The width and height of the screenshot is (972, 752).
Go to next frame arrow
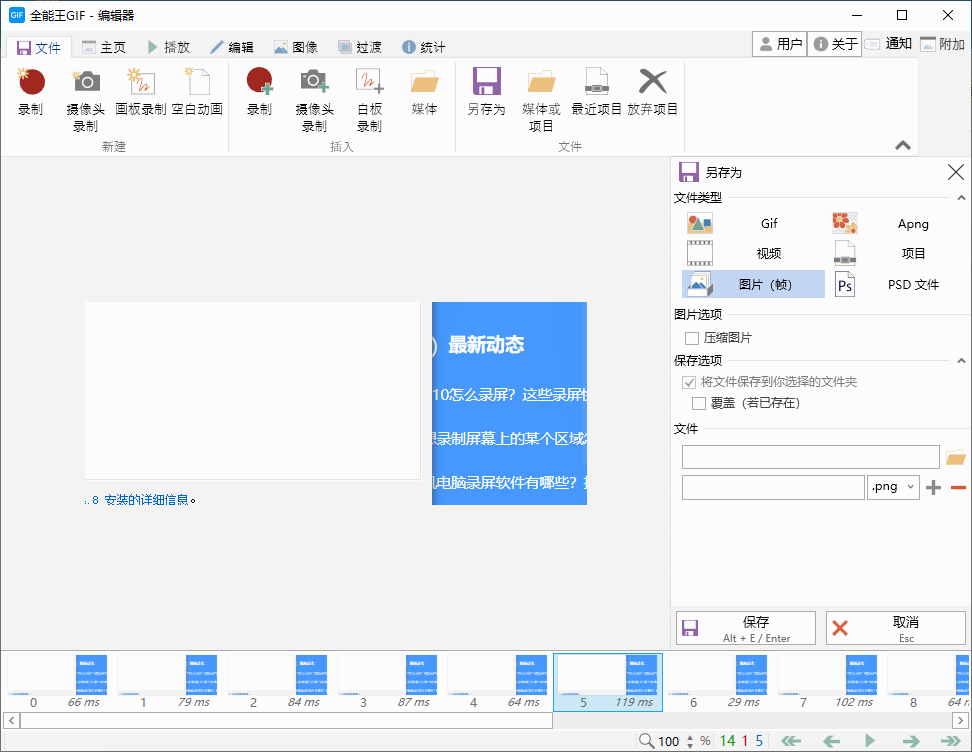(x=911, y=741)
